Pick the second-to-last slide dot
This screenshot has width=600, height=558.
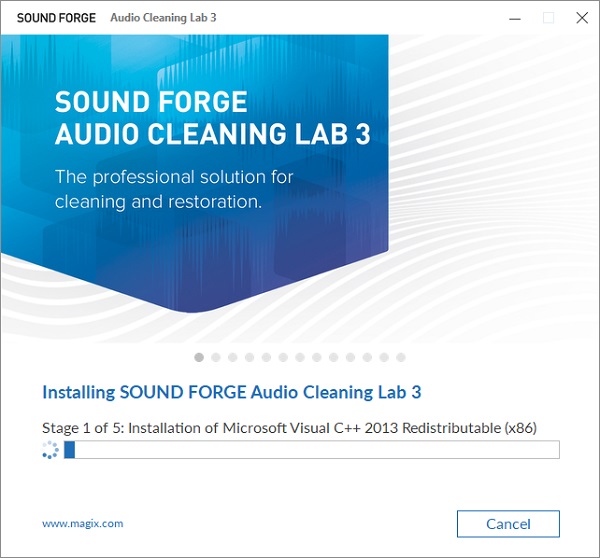(x=384, y=357)
